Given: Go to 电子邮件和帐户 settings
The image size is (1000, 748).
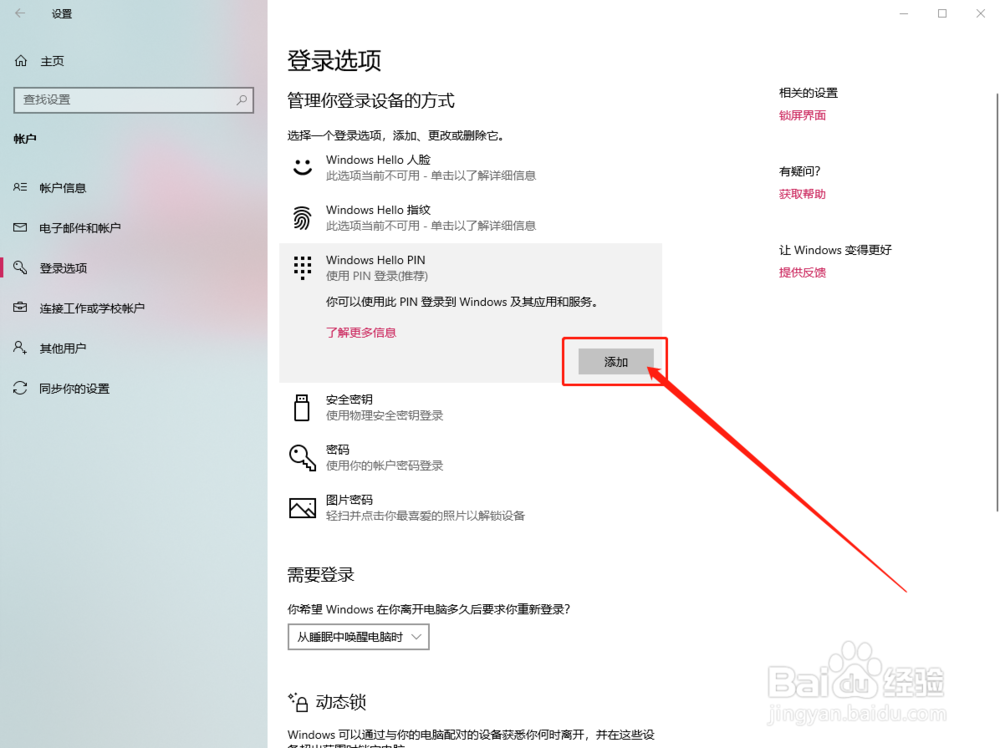Looking at the screenshot, I should [x=80, y=228].
